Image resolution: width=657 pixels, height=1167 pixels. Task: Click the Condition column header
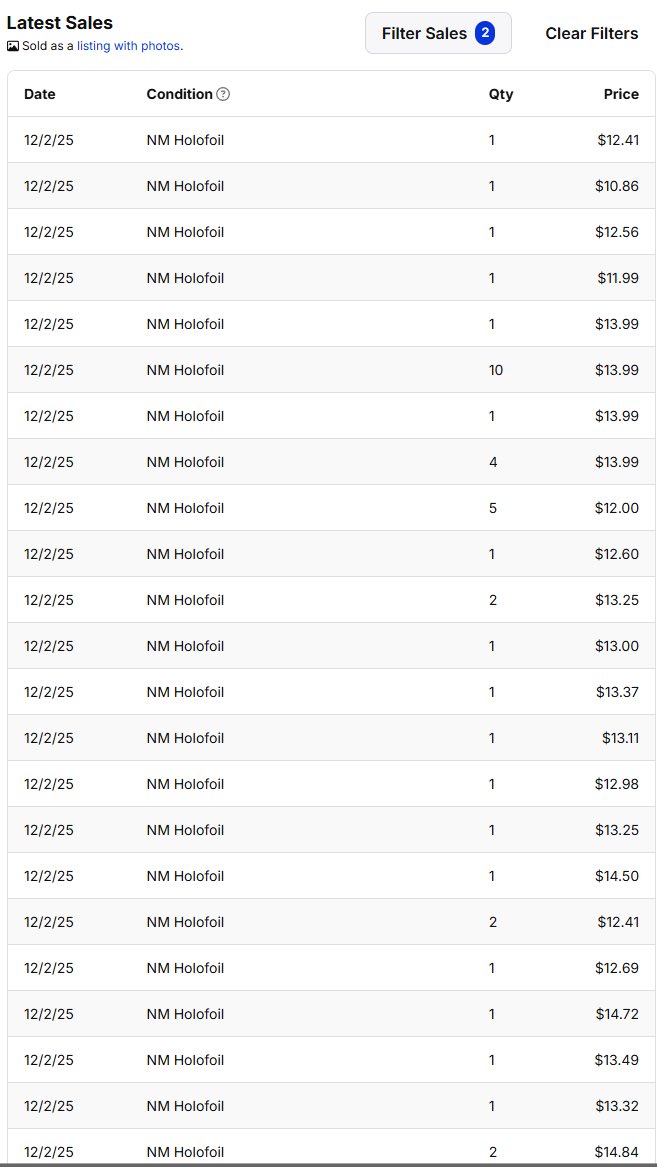click(x=179, y=95)
